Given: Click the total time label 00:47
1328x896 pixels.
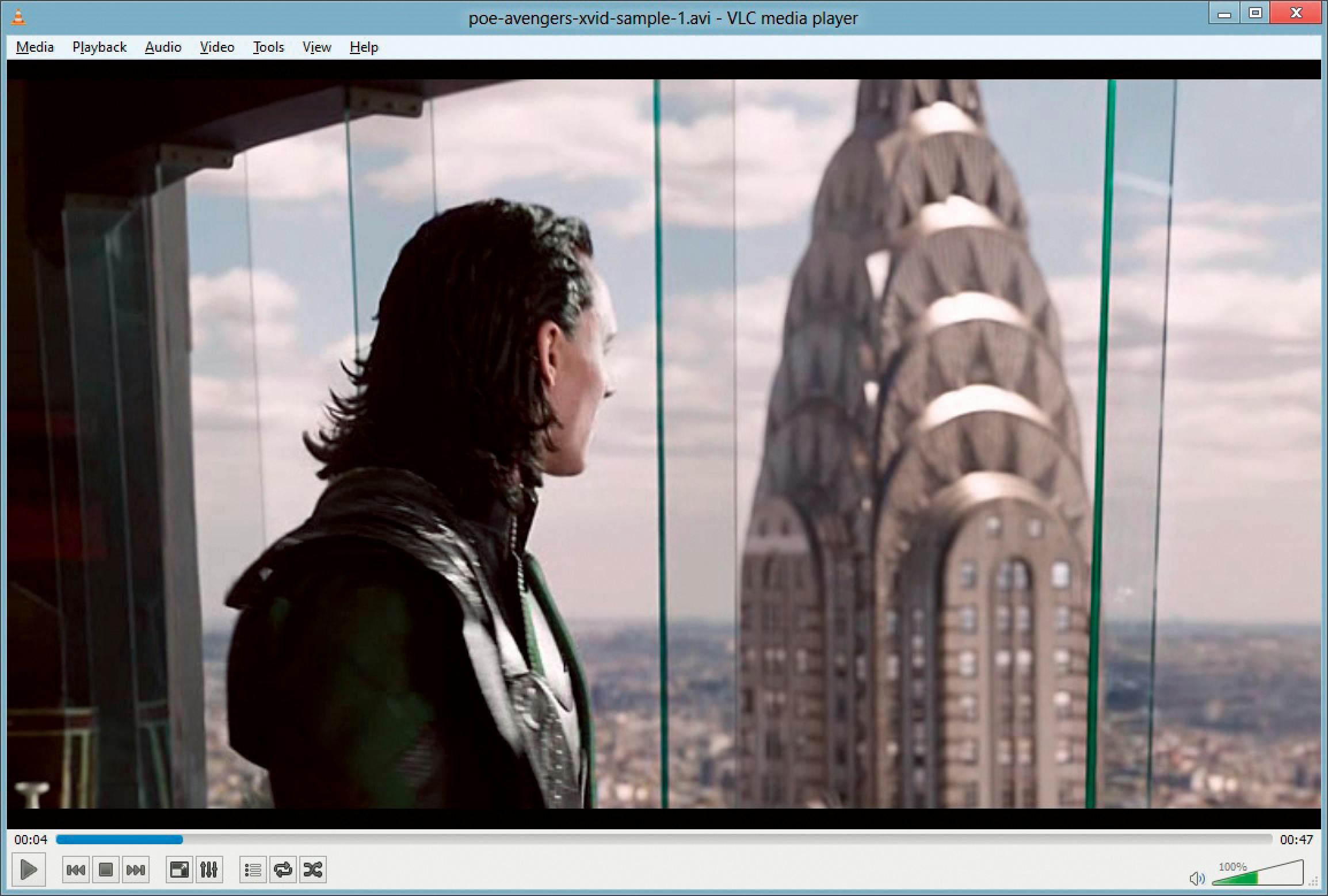Looking at the screenshot, I should pos(1296,840).
